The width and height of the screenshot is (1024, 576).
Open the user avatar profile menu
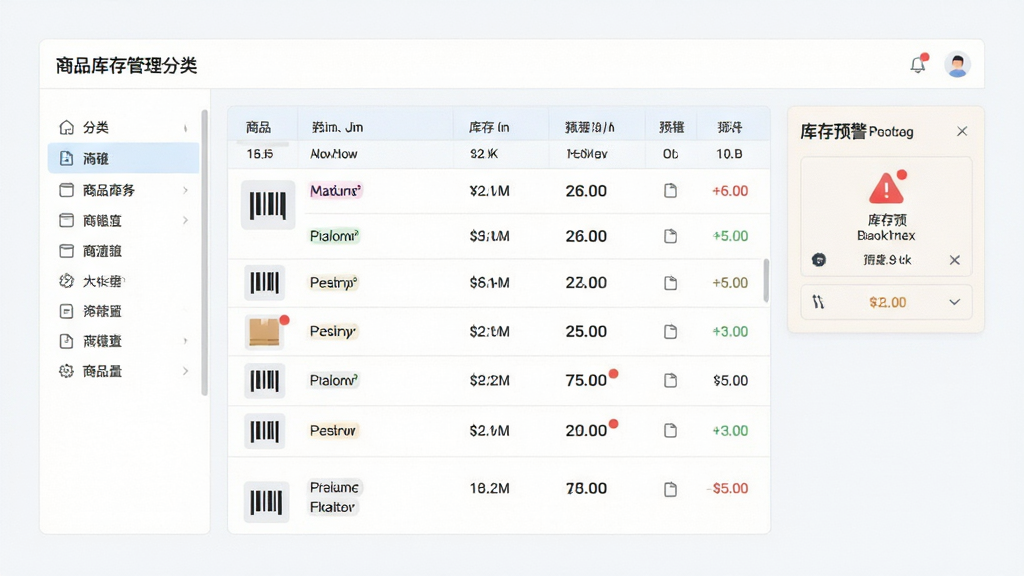tap(957, 65)
